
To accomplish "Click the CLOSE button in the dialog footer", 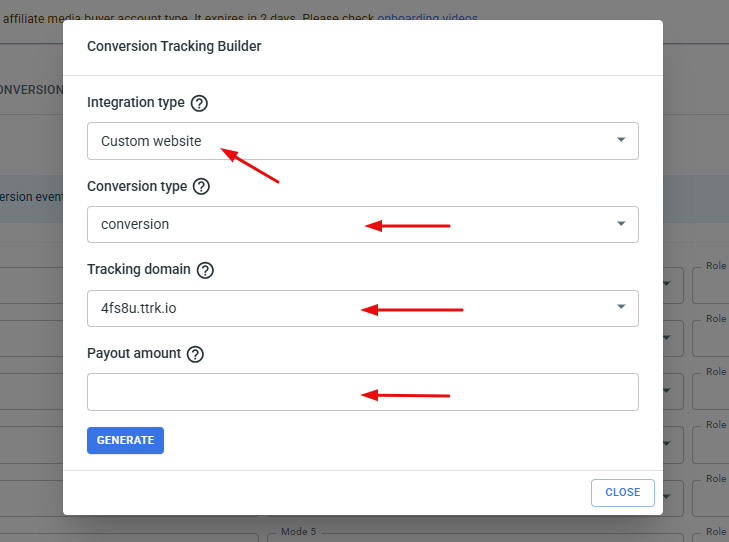I will point(622,492).
